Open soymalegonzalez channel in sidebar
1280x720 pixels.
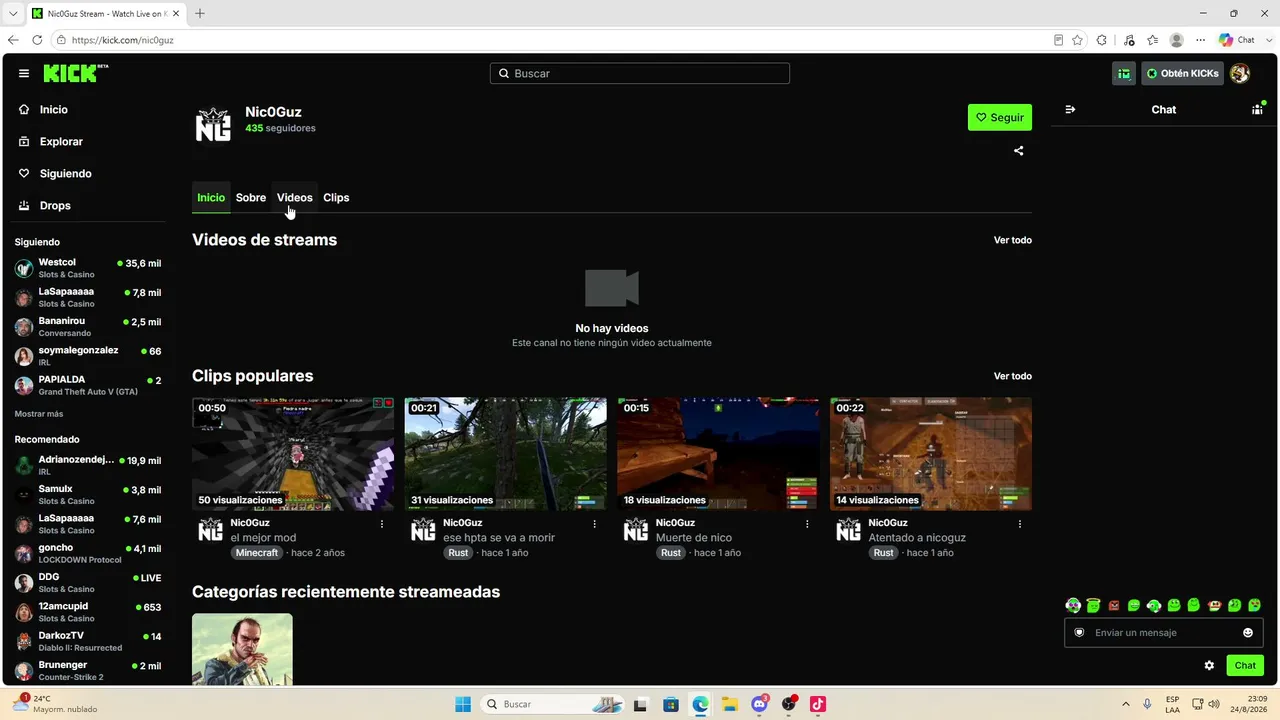[x=88, y=356]
